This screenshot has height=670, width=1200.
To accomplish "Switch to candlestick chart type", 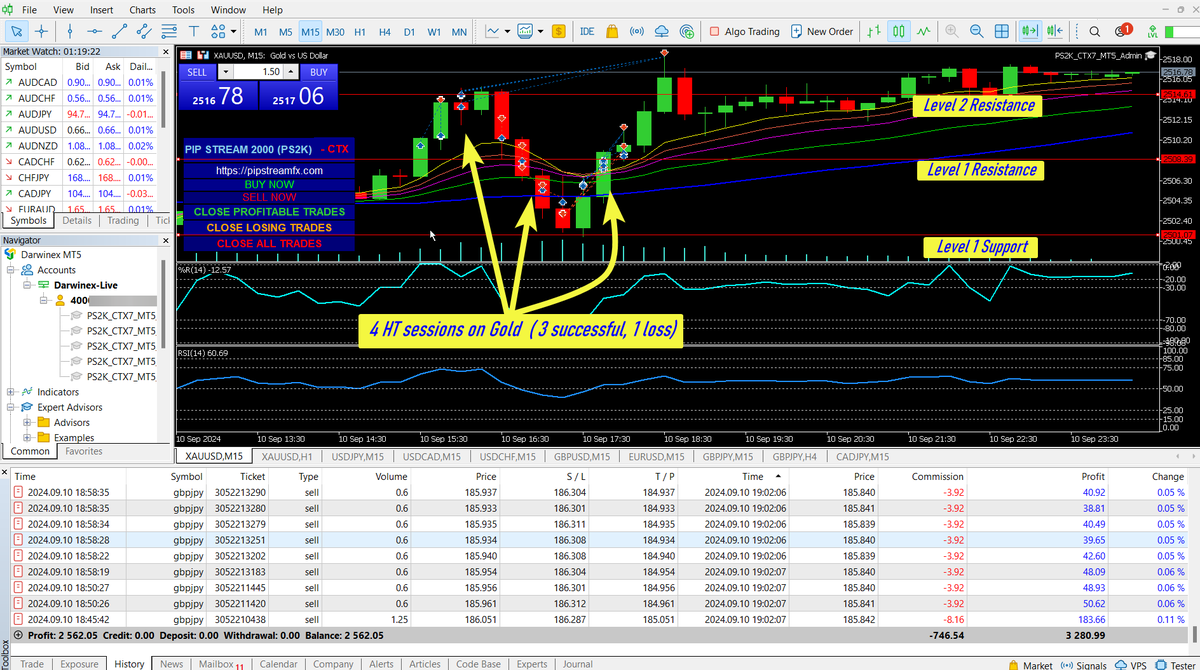I will [x=900, y=31].
